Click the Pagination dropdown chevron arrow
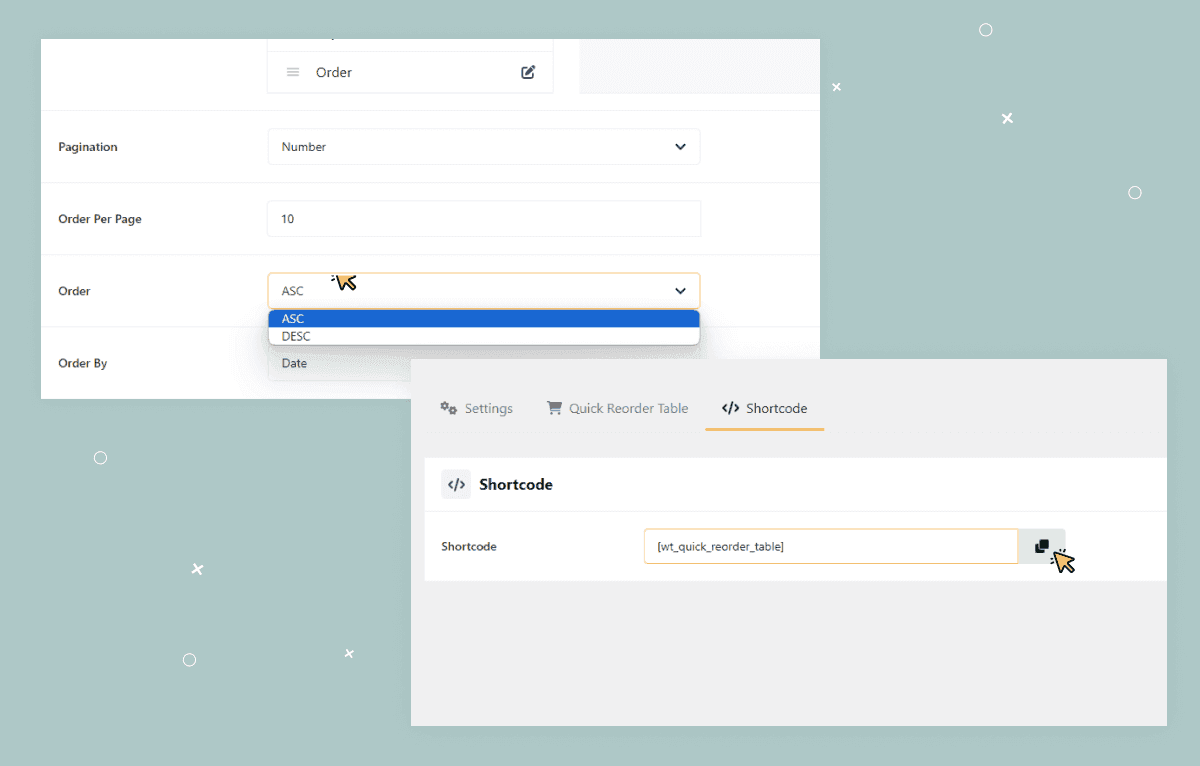This screenshot has height=766, width=1200. (680, 146)
